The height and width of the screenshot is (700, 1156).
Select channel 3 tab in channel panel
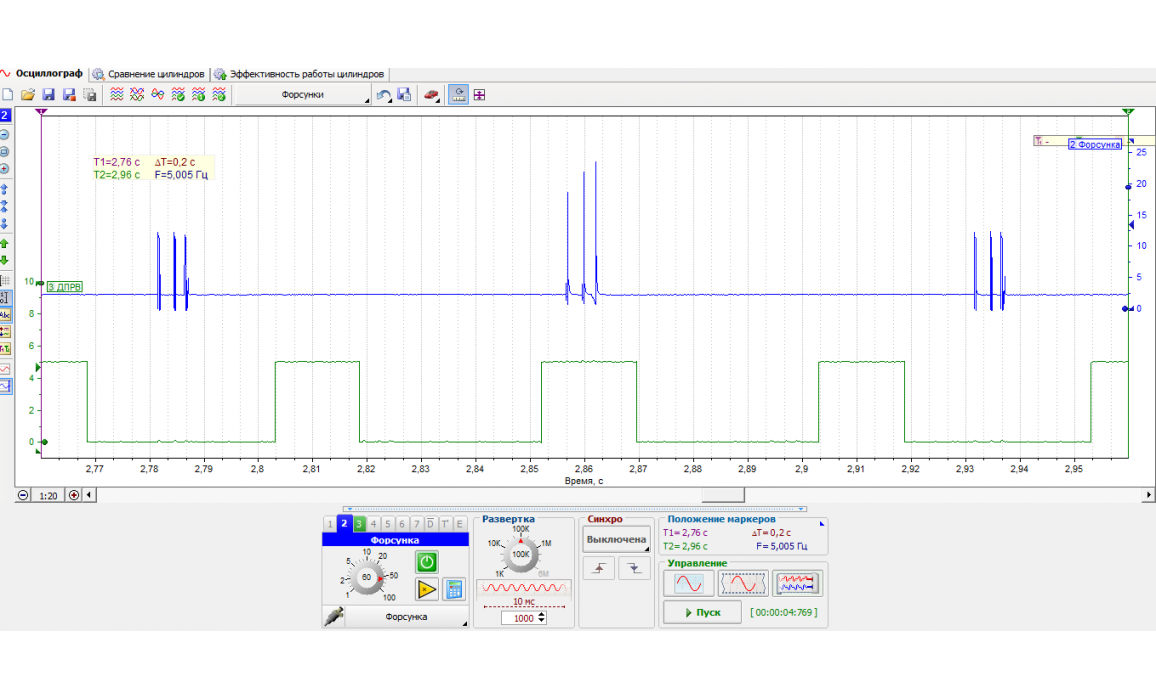pos(359,524)
